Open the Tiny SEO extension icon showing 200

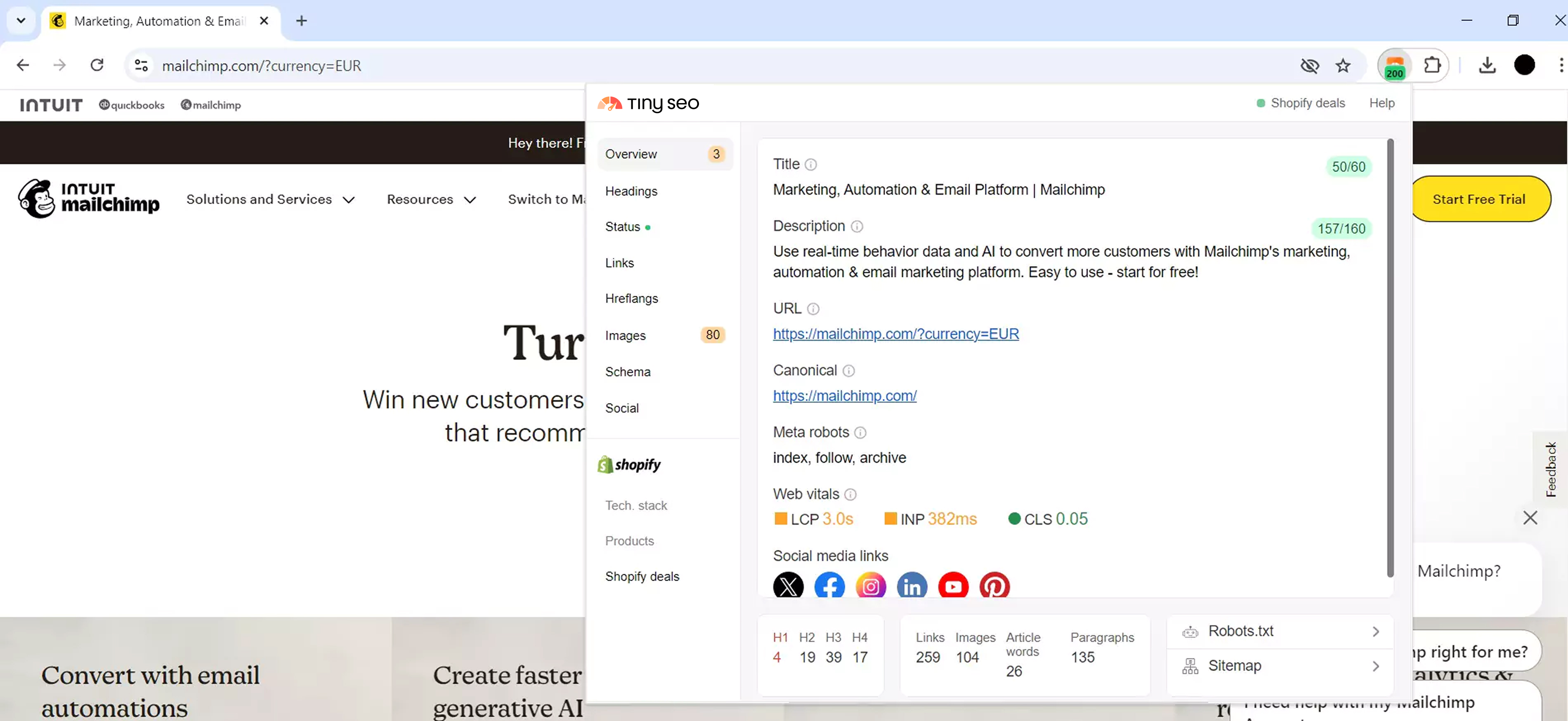point(1394,66)
